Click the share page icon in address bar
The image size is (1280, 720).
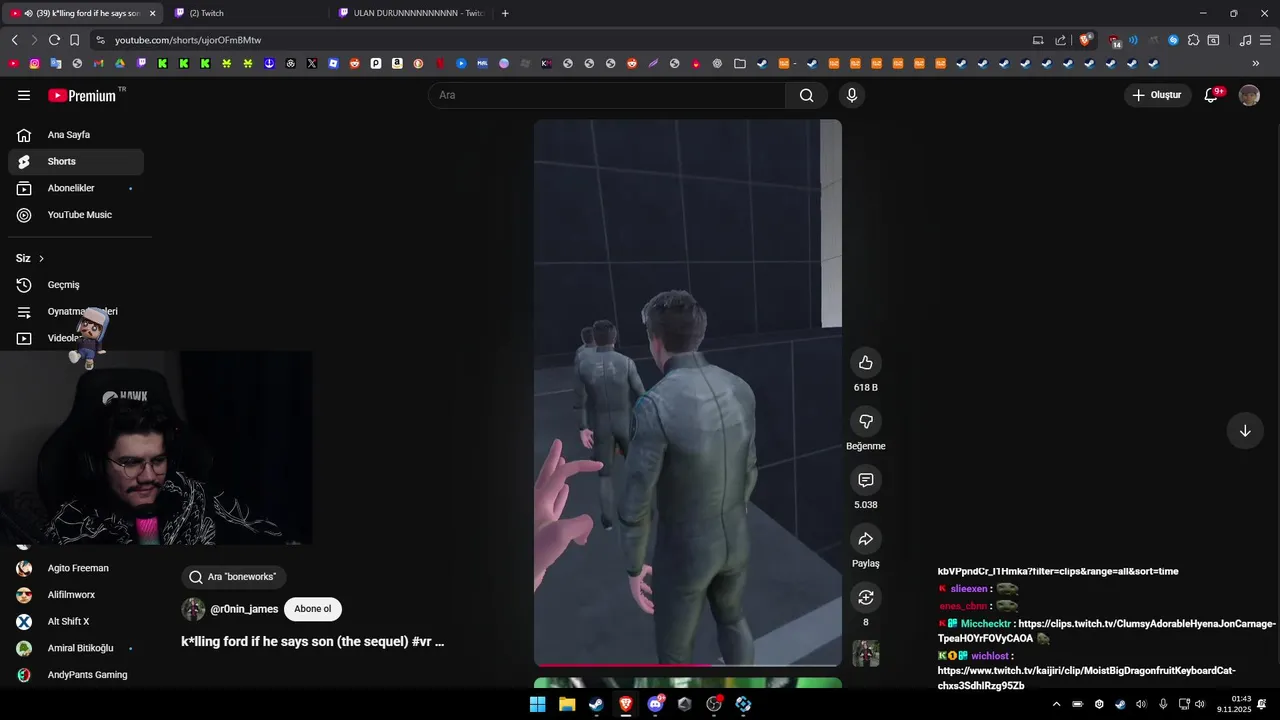(1060, 40)
